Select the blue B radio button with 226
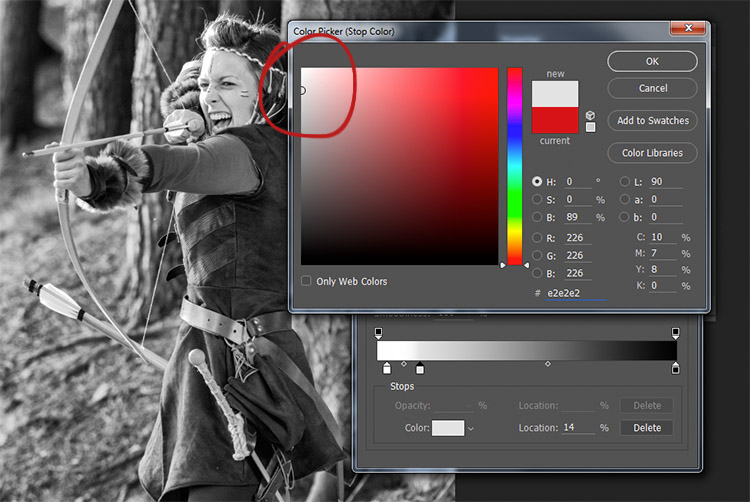Image resolution: width=750 pixels, height=502 pixels. [537, 273]
